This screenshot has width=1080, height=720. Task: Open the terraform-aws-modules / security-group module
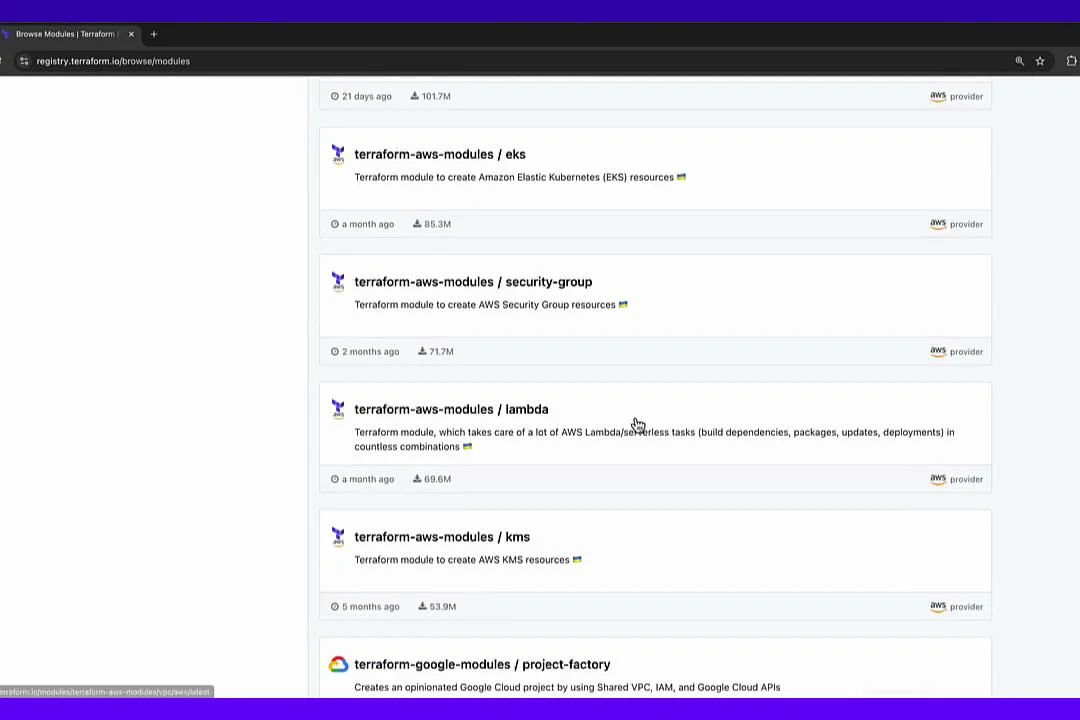pyautogui.click(x=473, y=282)
